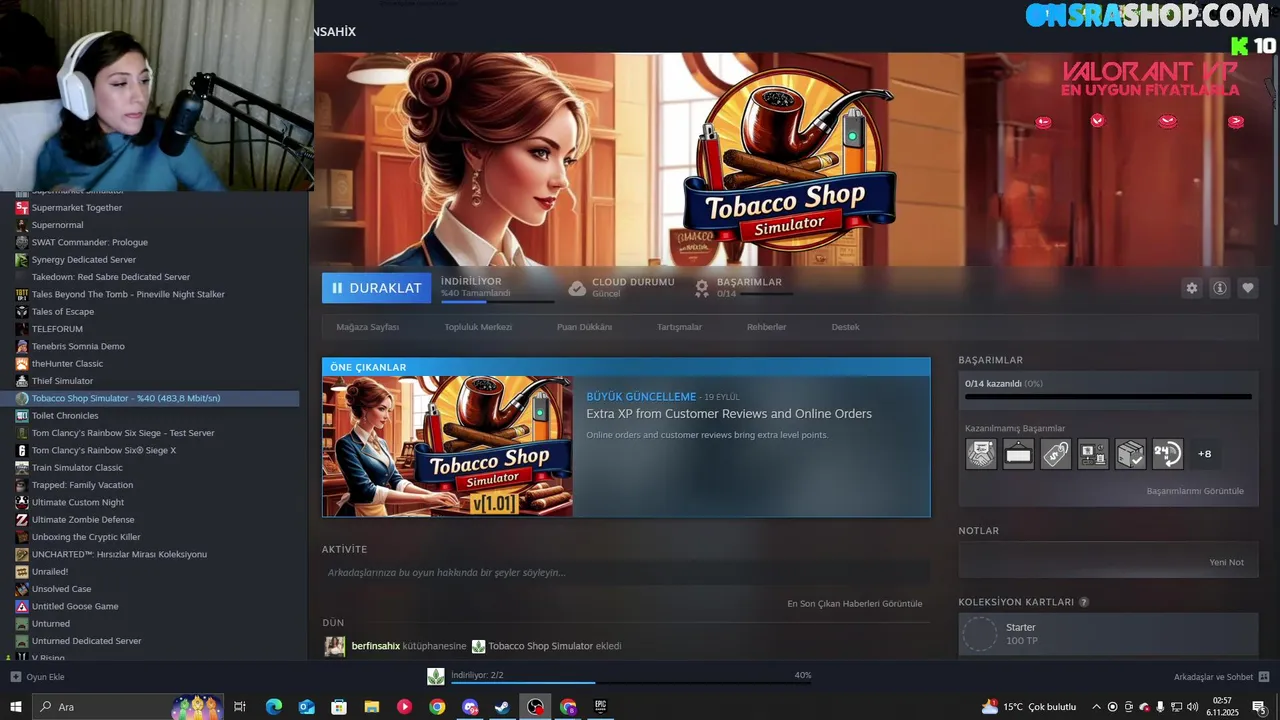Open Windows Start menu
This screenshot has width=1280, height=720.
[x=15, y=706]
